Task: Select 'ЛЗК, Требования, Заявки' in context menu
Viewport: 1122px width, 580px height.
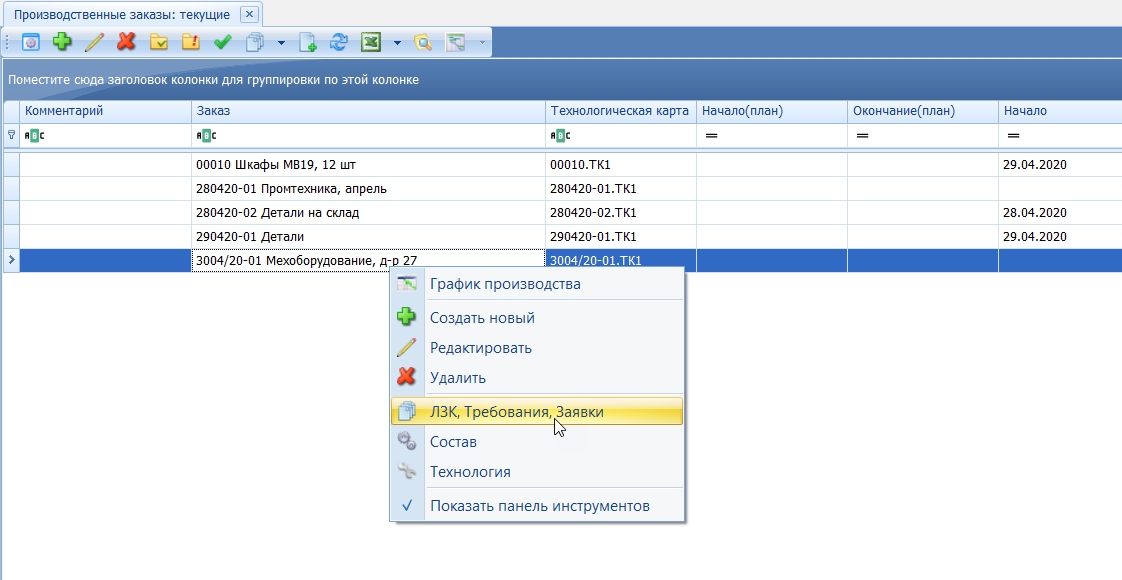Action: 516,411
